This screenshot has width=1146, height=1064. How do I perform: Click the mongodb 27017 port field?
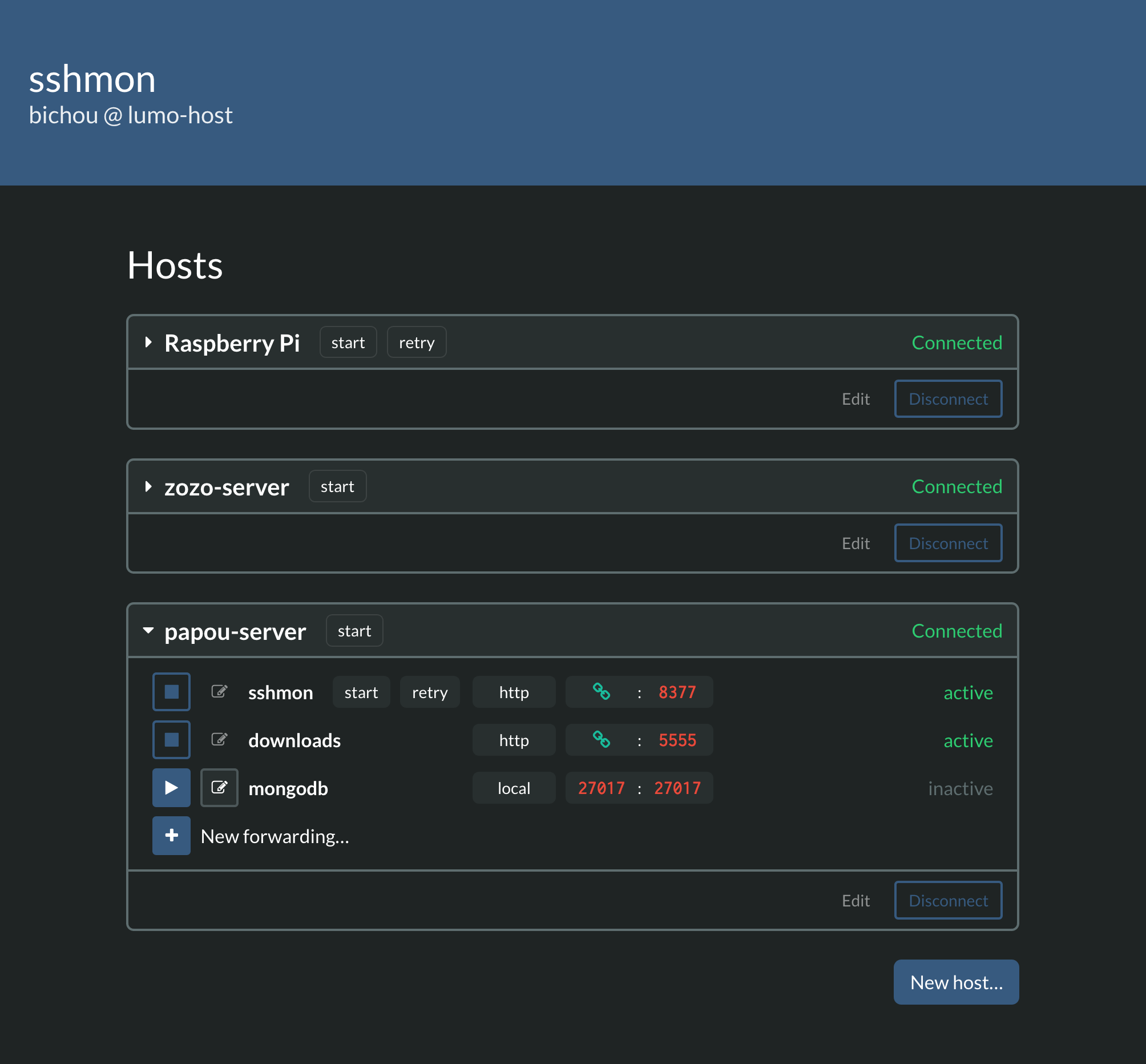pos(602,788)
